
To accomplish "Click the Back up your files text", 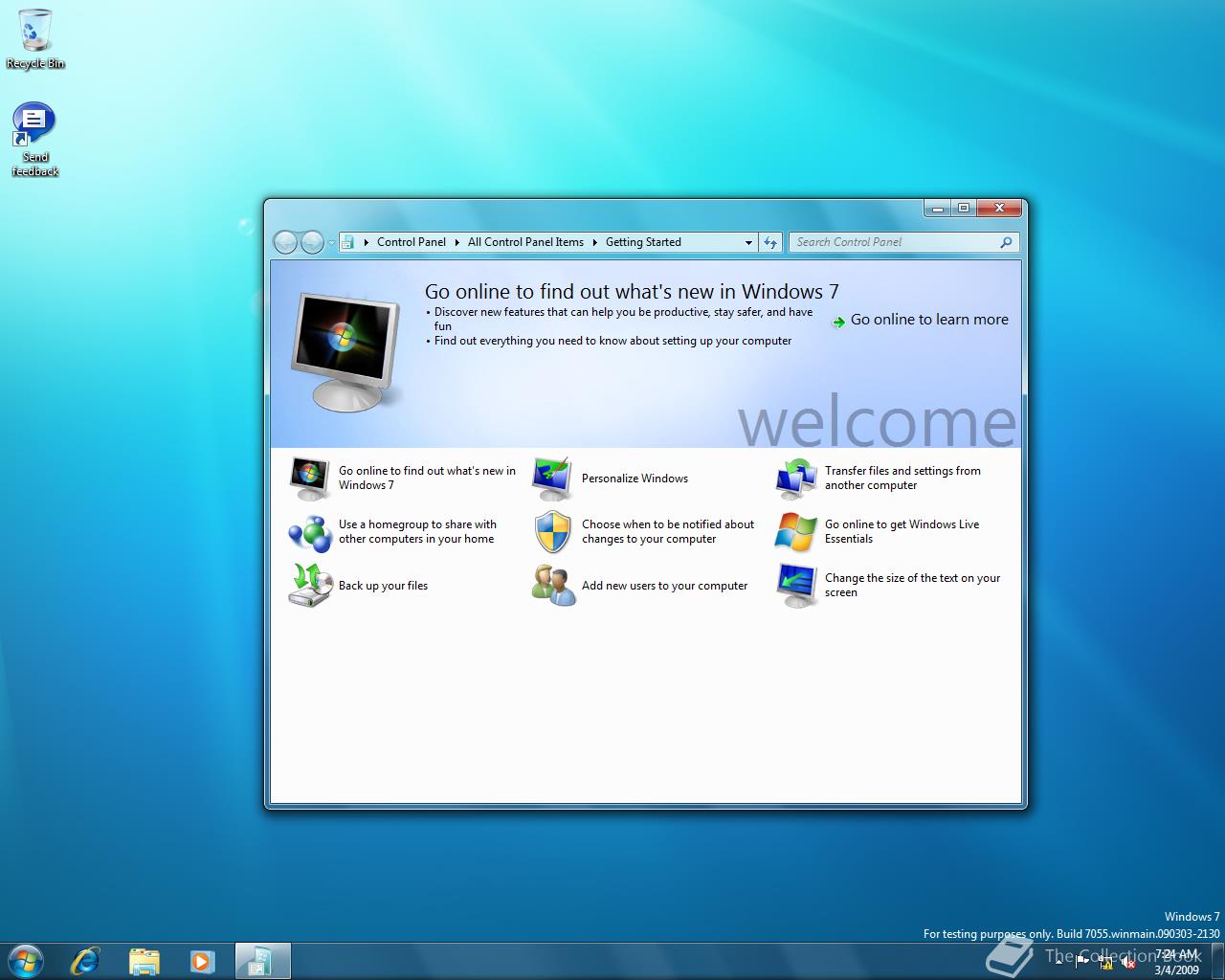I will 383,586.
